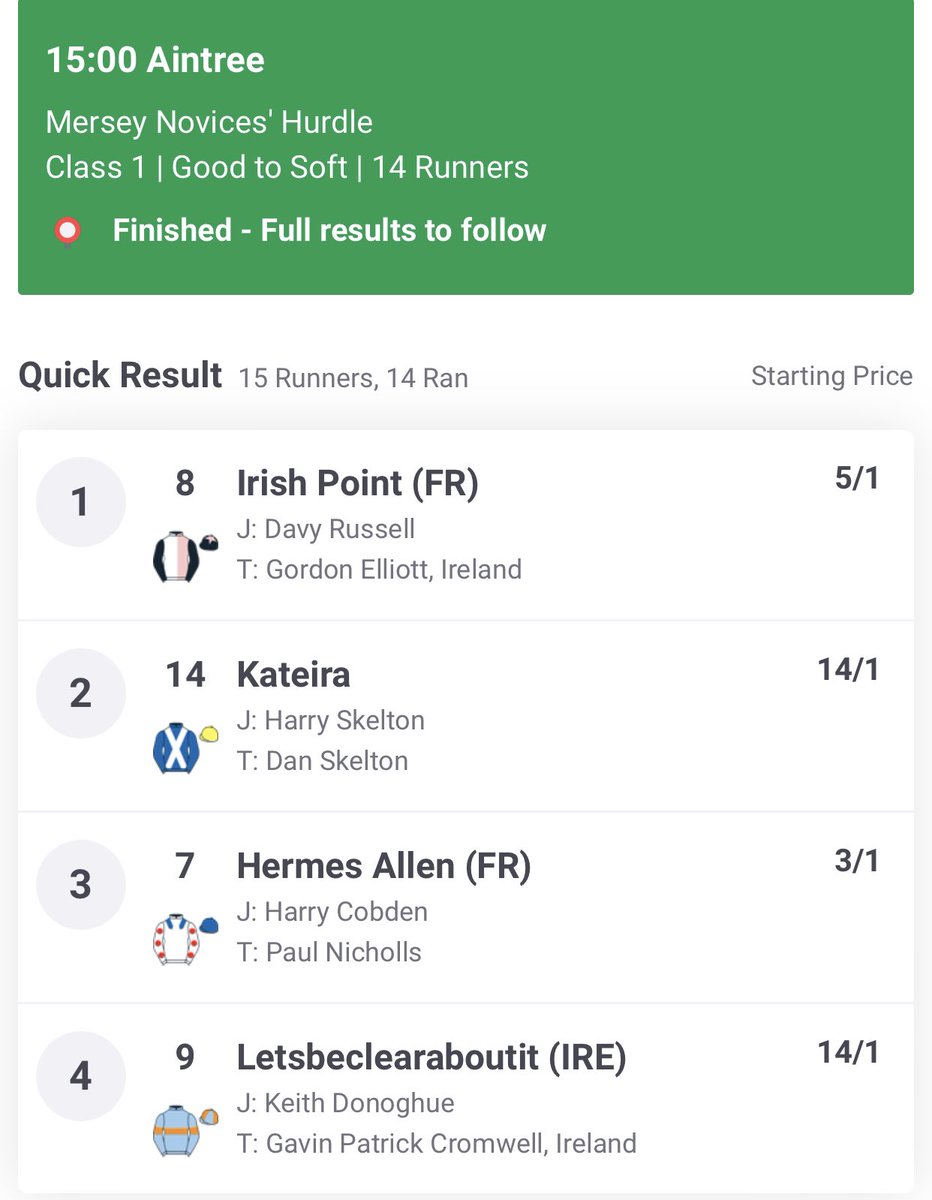932x1200 pixels.
Task: Open Kateira horse name link
Action: click(x=293, y=675)
